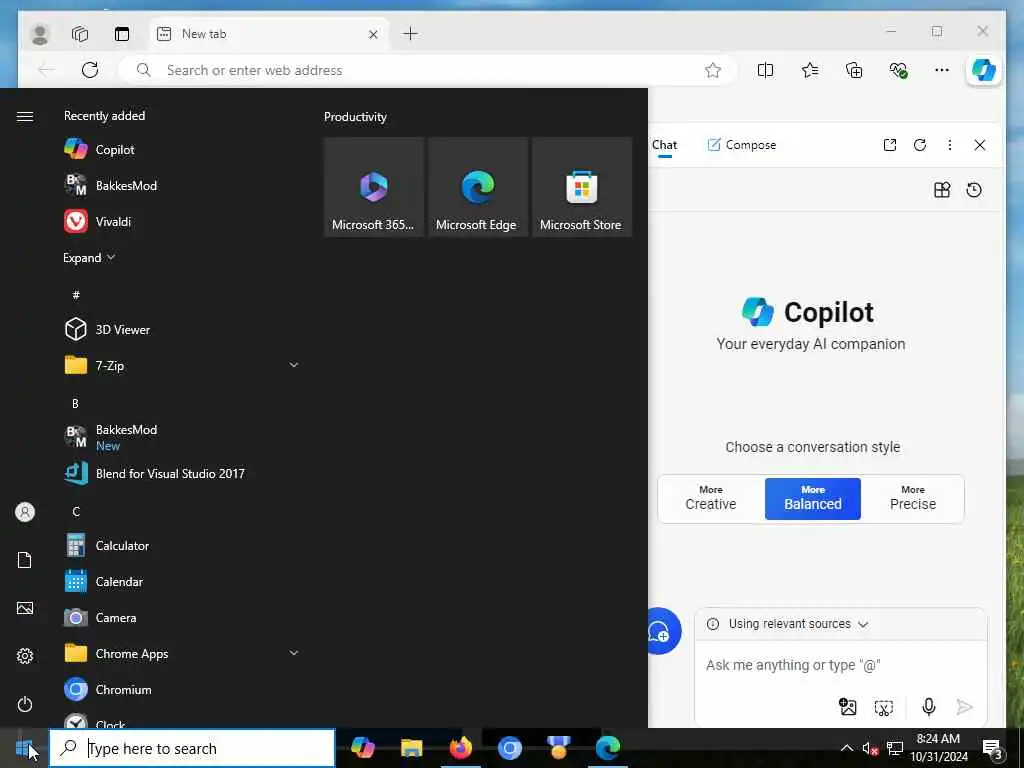
Task: Switch to the Chat tab in Copilot
Action: (x=664, y=145)
